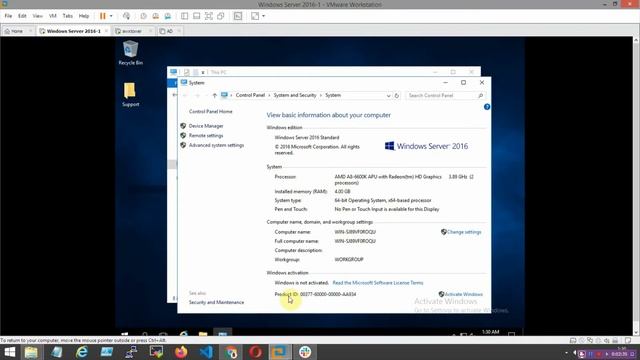Click the search magnifier icon in System window
The width and height of the screenshot is (640, 360).
tap(480, 96)
